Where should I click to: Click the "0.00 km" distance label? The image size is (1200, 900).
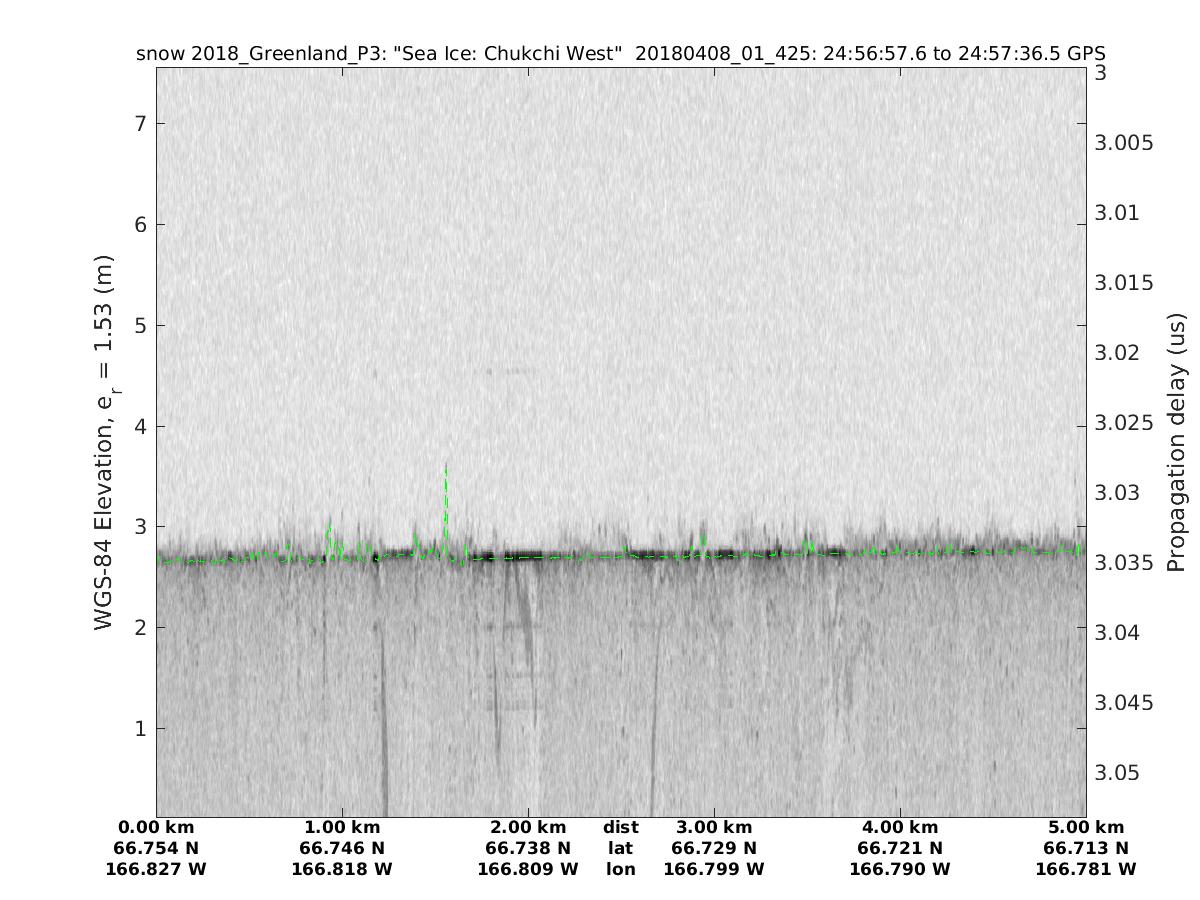[x=156, y=828]
